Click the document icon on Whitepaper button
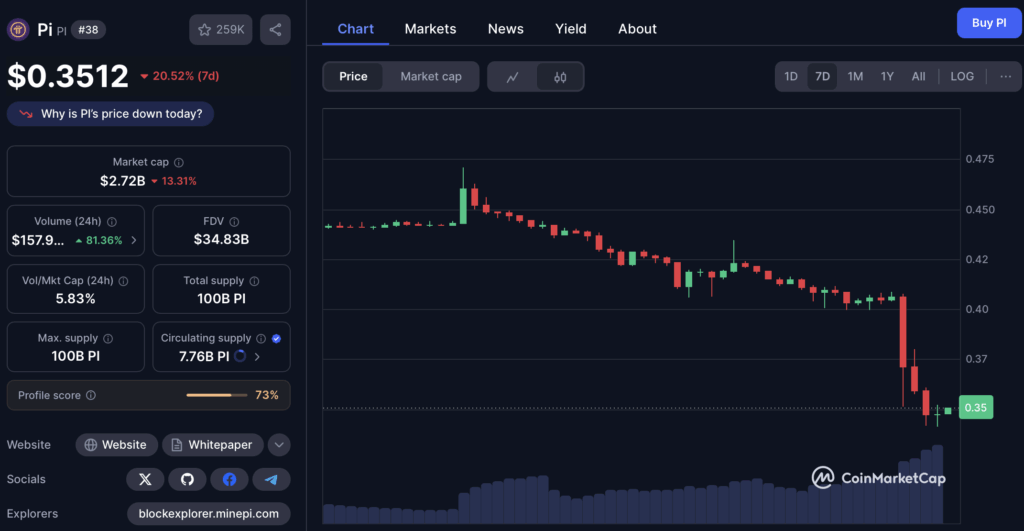 [177, 445]
